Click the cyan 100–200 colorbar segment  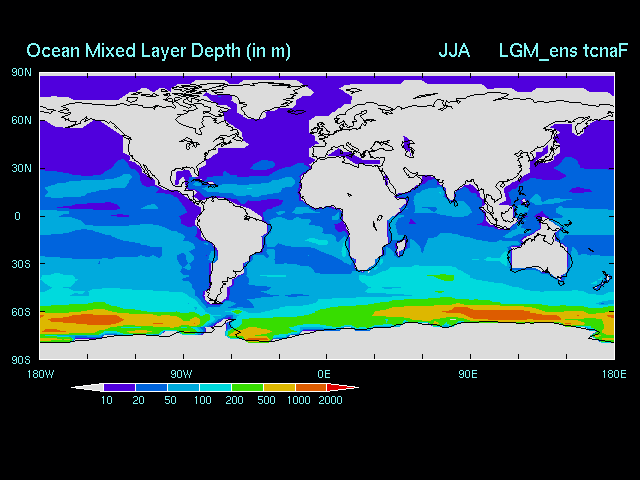tap(216, 387)
